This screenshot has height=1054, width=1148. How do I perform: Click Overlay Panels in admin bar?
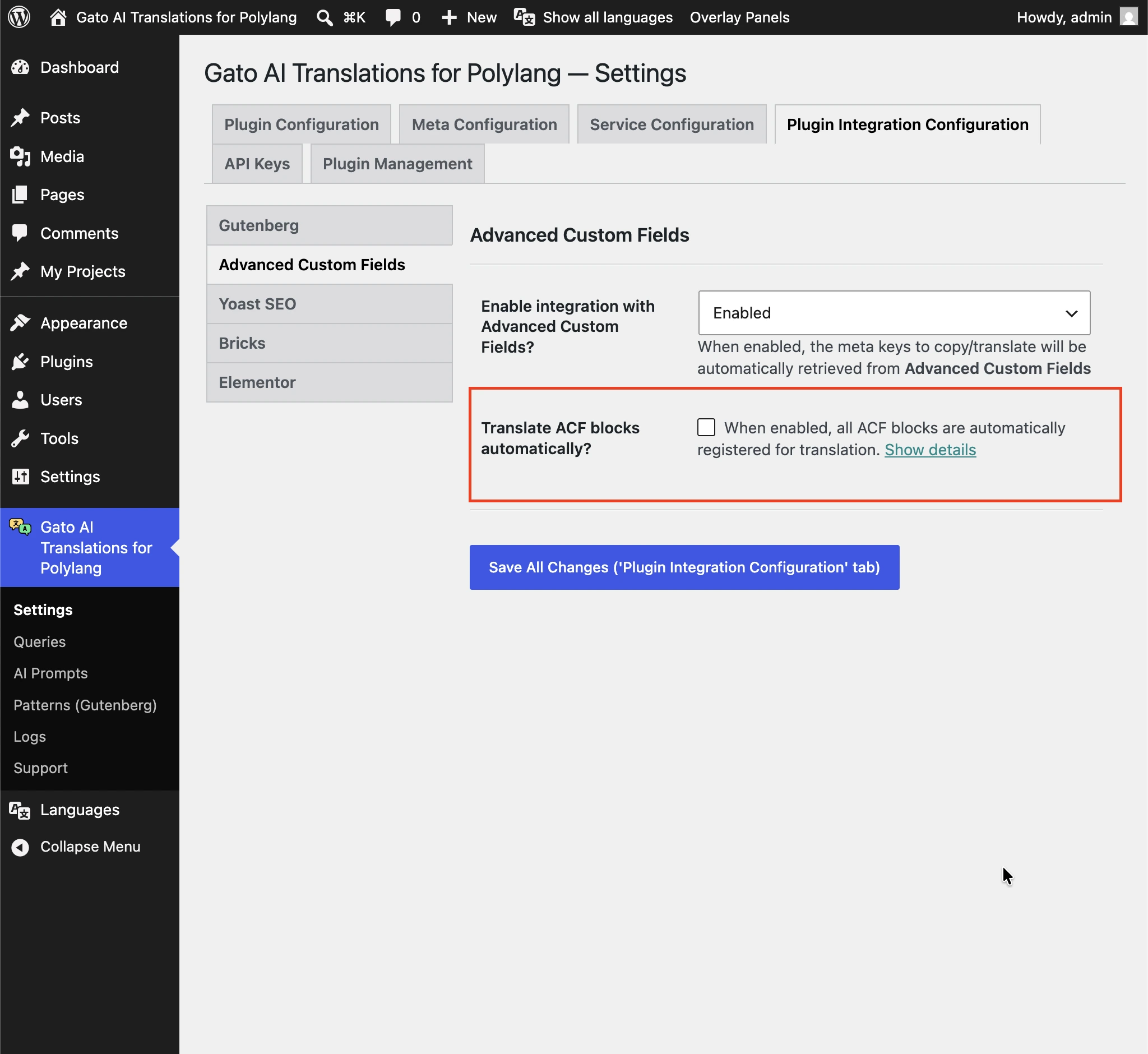[x=740, y=17]
